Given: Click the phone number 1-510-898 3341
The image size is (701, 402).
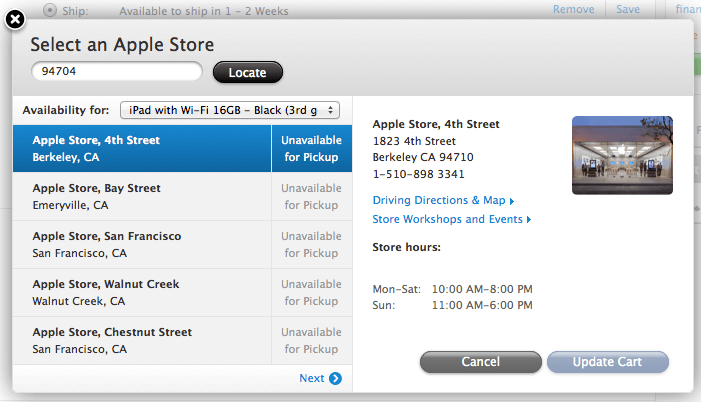Looking at the screenshot, I should pos(419,174).
